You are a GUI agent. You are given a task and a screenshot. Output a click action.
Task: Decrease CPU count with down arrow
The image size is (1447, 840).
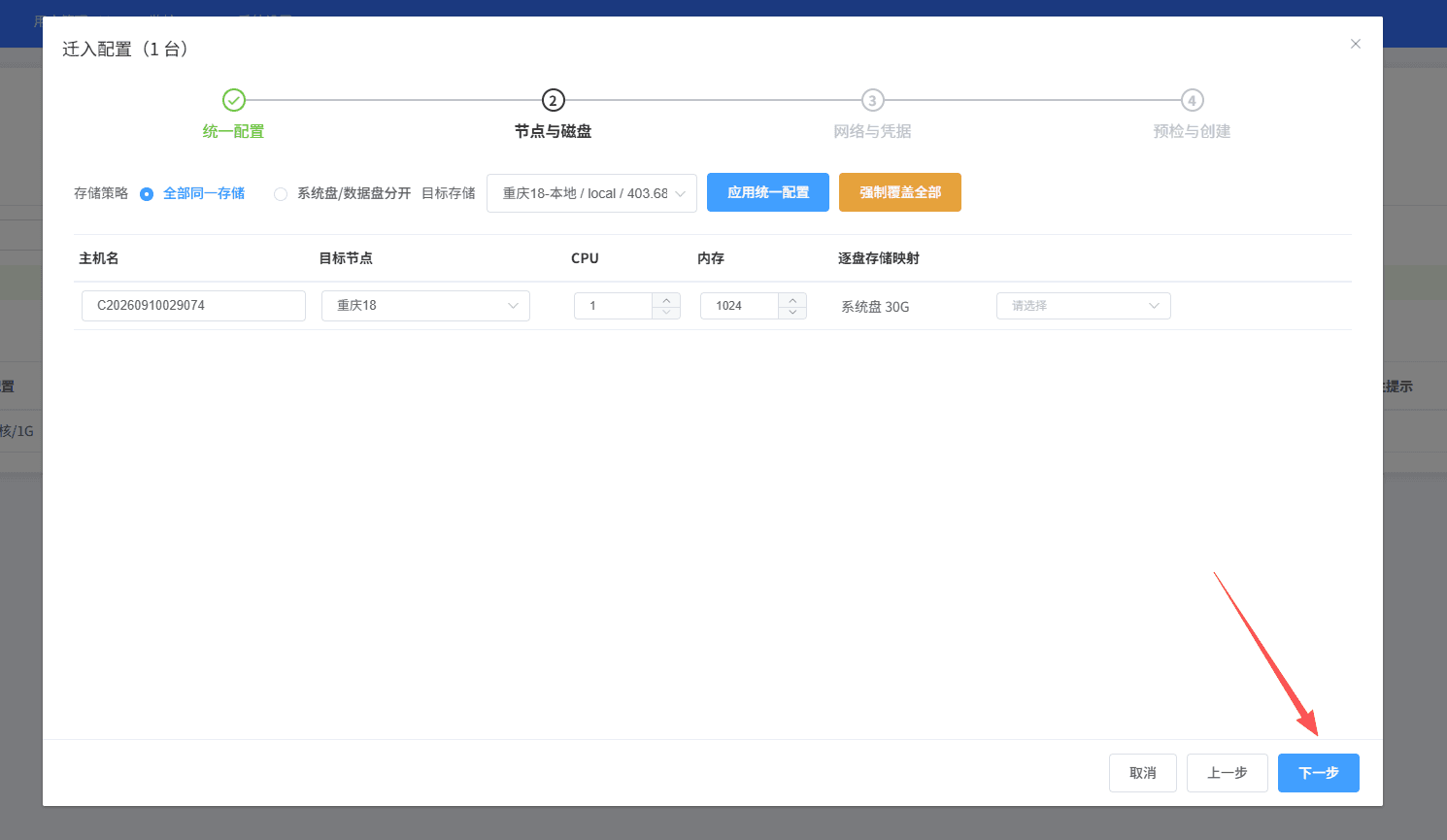[666, 313]
